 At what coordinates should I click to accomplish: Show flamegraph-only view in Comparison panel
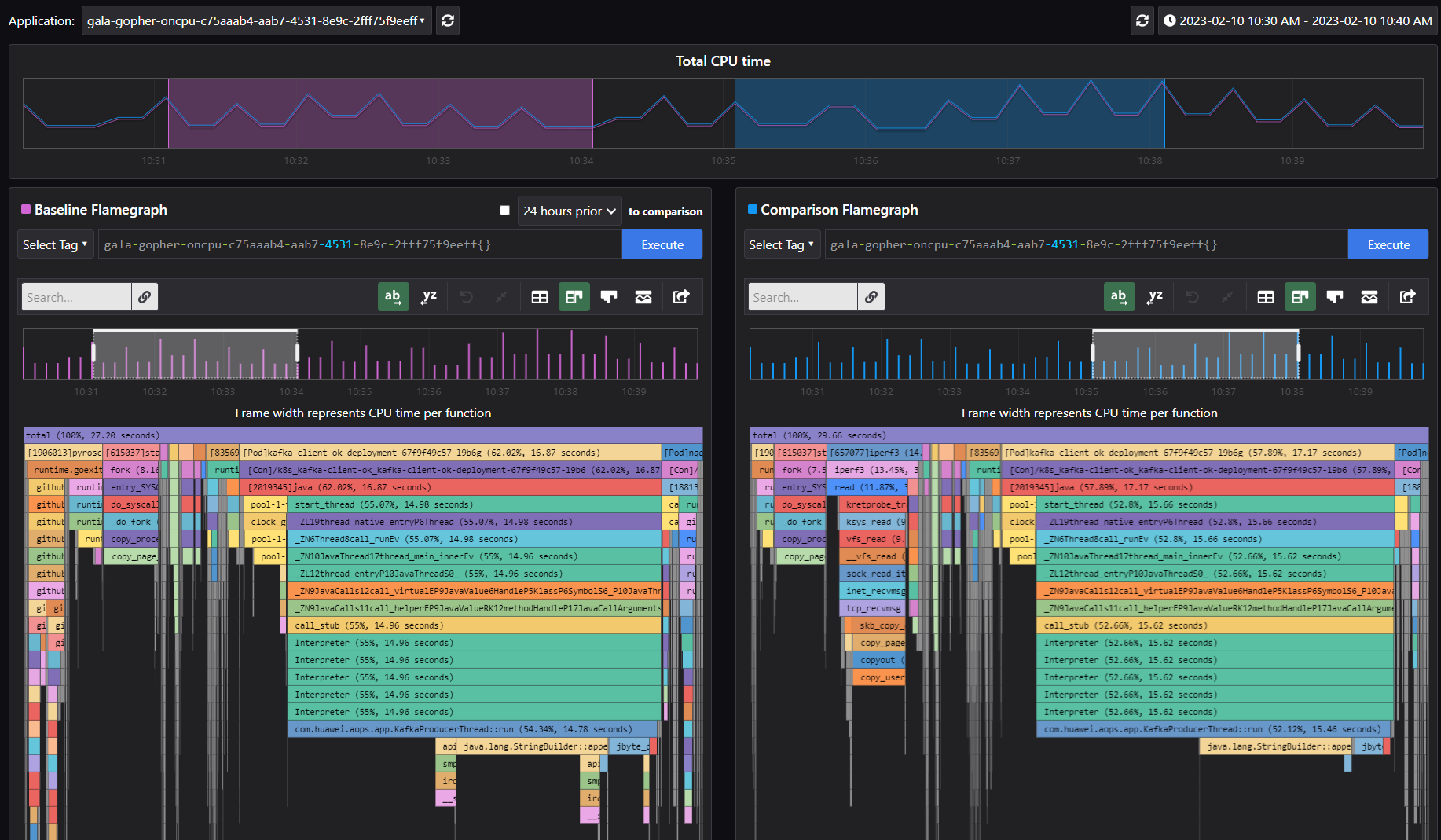1334,297
